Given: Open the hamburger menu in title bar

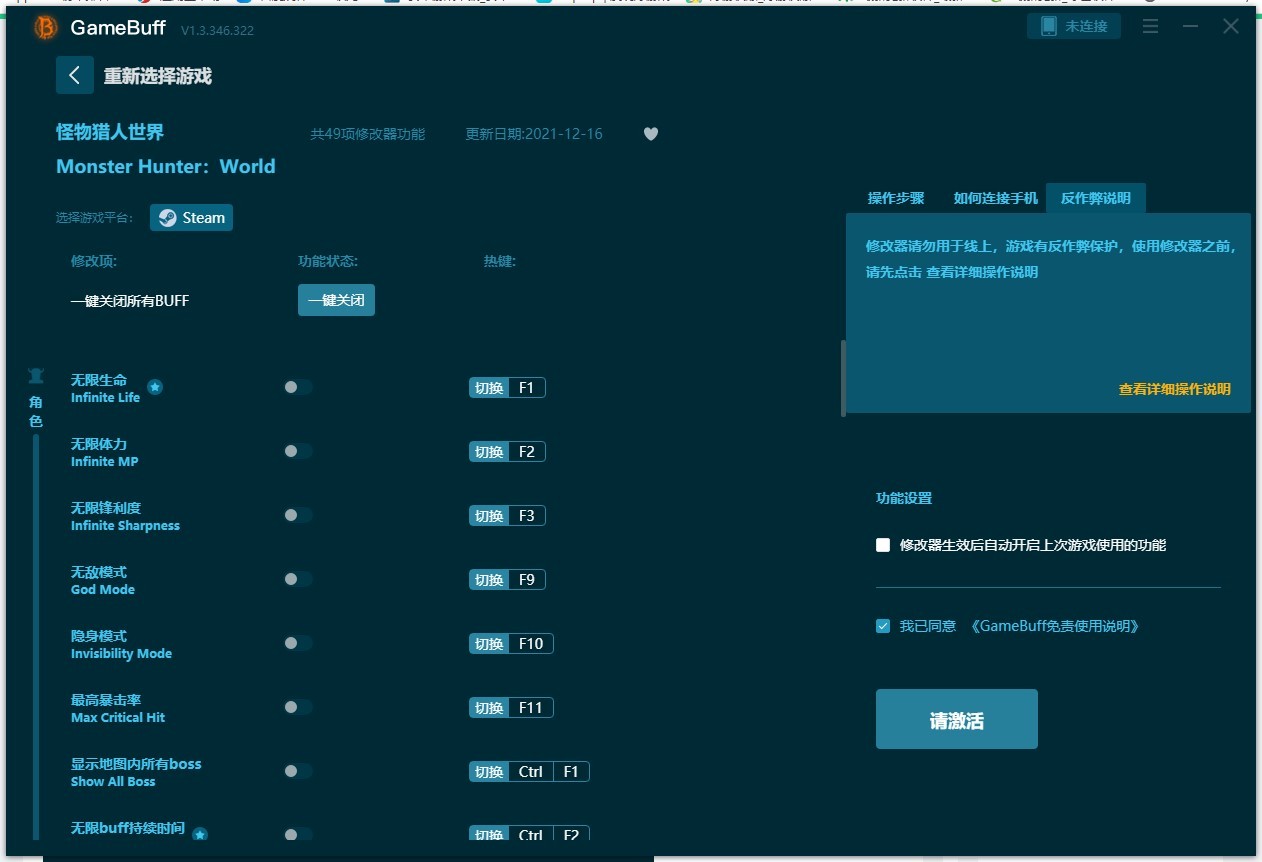Looking at the screenshot, I should pos(1150,27).
